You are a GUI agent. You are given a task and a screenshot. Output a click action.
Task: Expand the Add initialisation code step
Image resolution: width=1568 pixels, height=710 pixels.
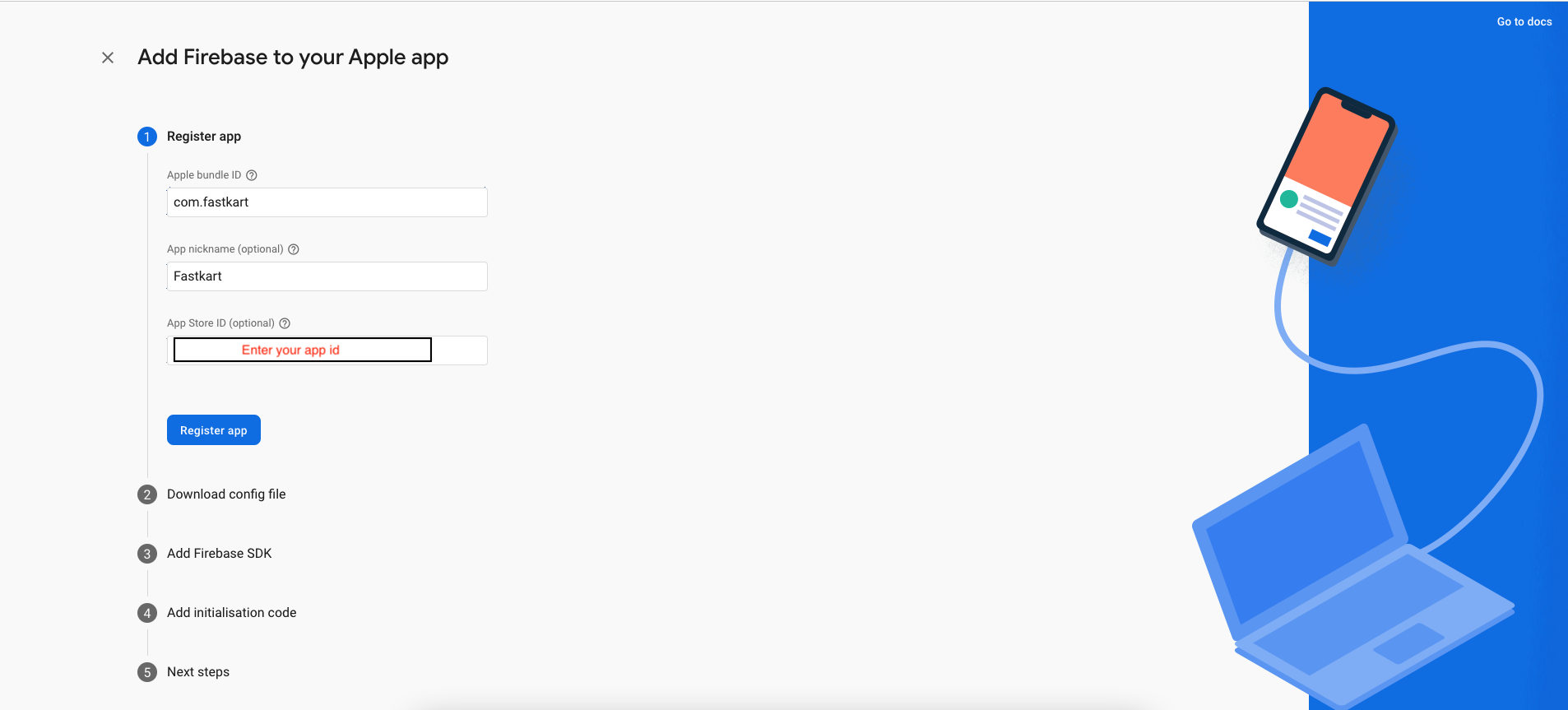coord(231,613)
